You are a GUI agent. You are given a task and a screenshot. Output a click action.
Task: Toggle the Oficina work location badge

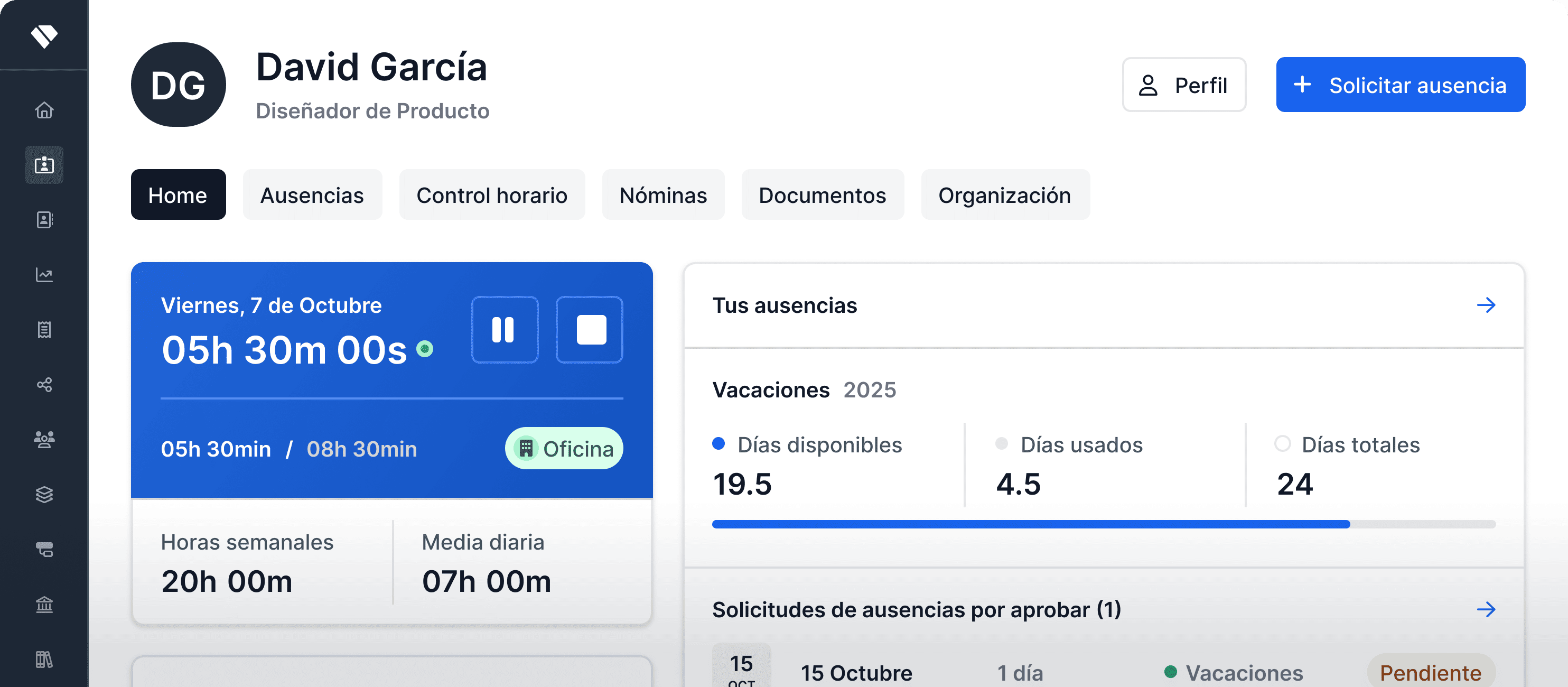[x=564, y=448]
